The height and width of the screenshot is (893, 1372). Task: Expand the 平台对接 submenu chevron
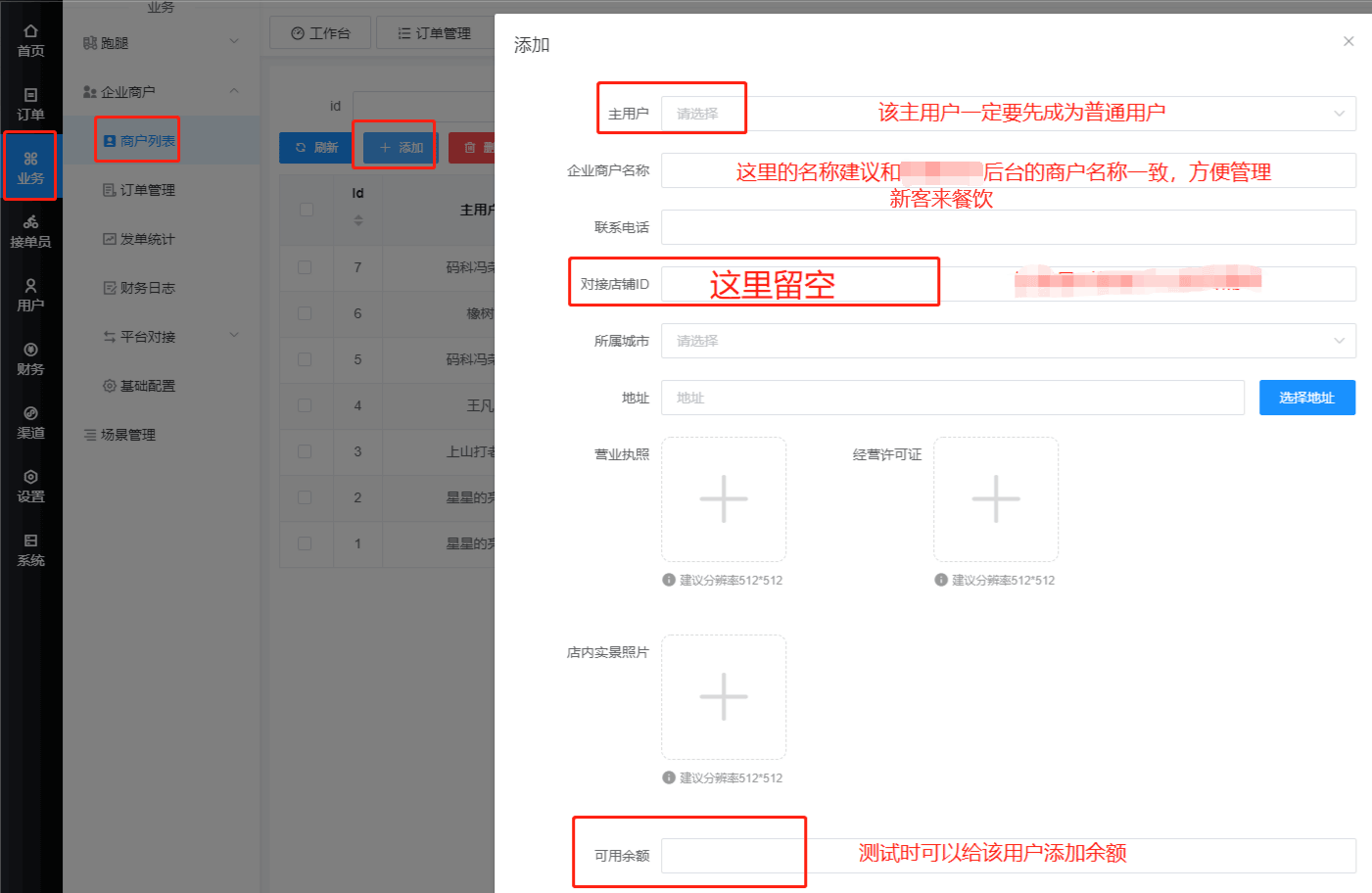(234, 335)
